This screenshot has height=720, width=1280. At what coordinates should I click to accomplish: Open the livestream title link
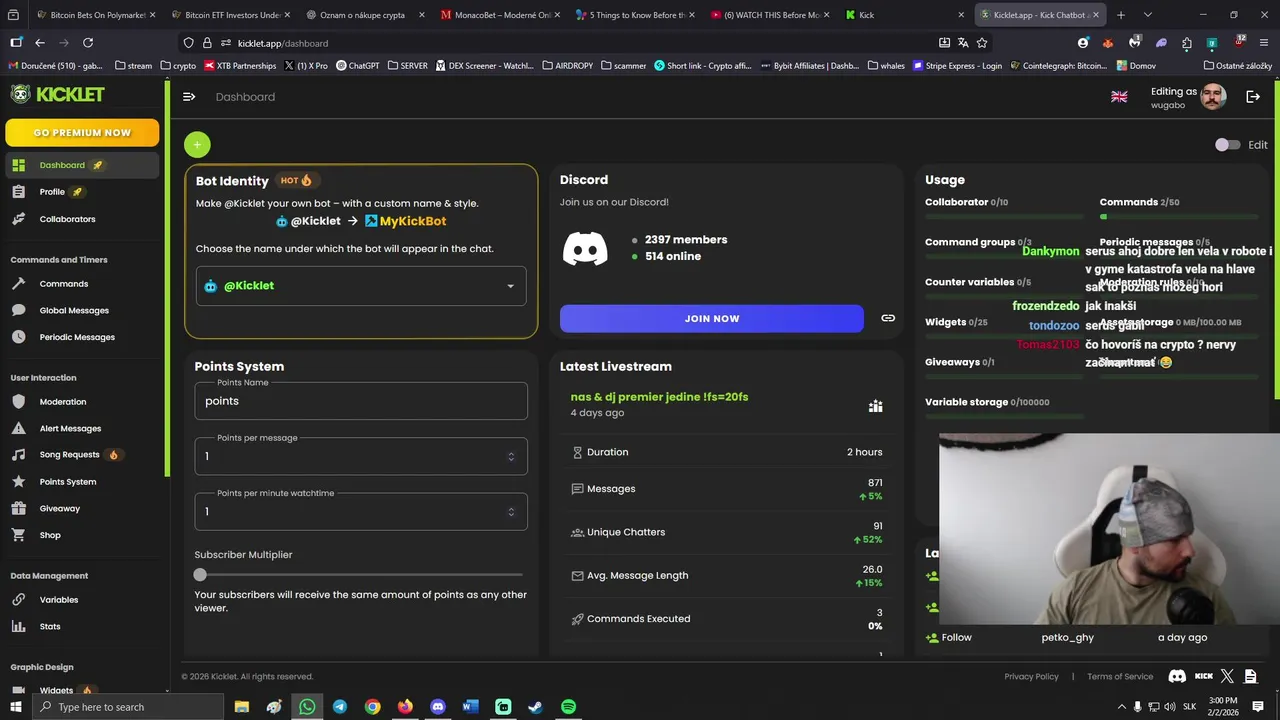click(659, 397)
